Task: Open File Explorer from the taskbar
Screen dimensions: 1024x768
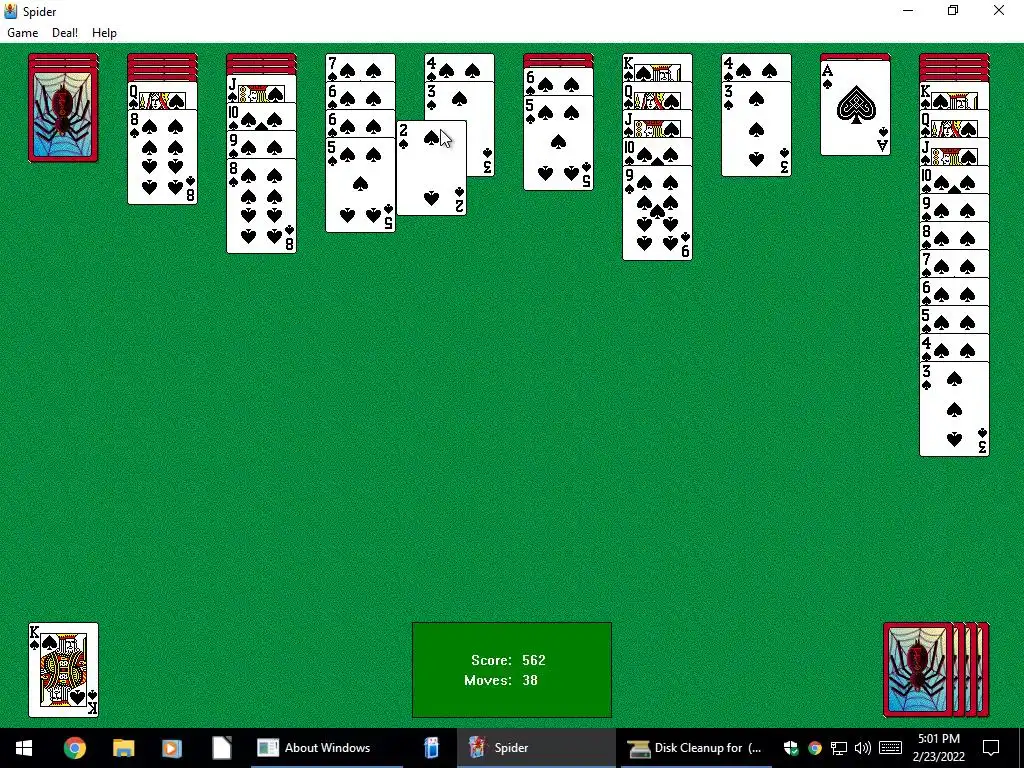Action: pos(123,748)
